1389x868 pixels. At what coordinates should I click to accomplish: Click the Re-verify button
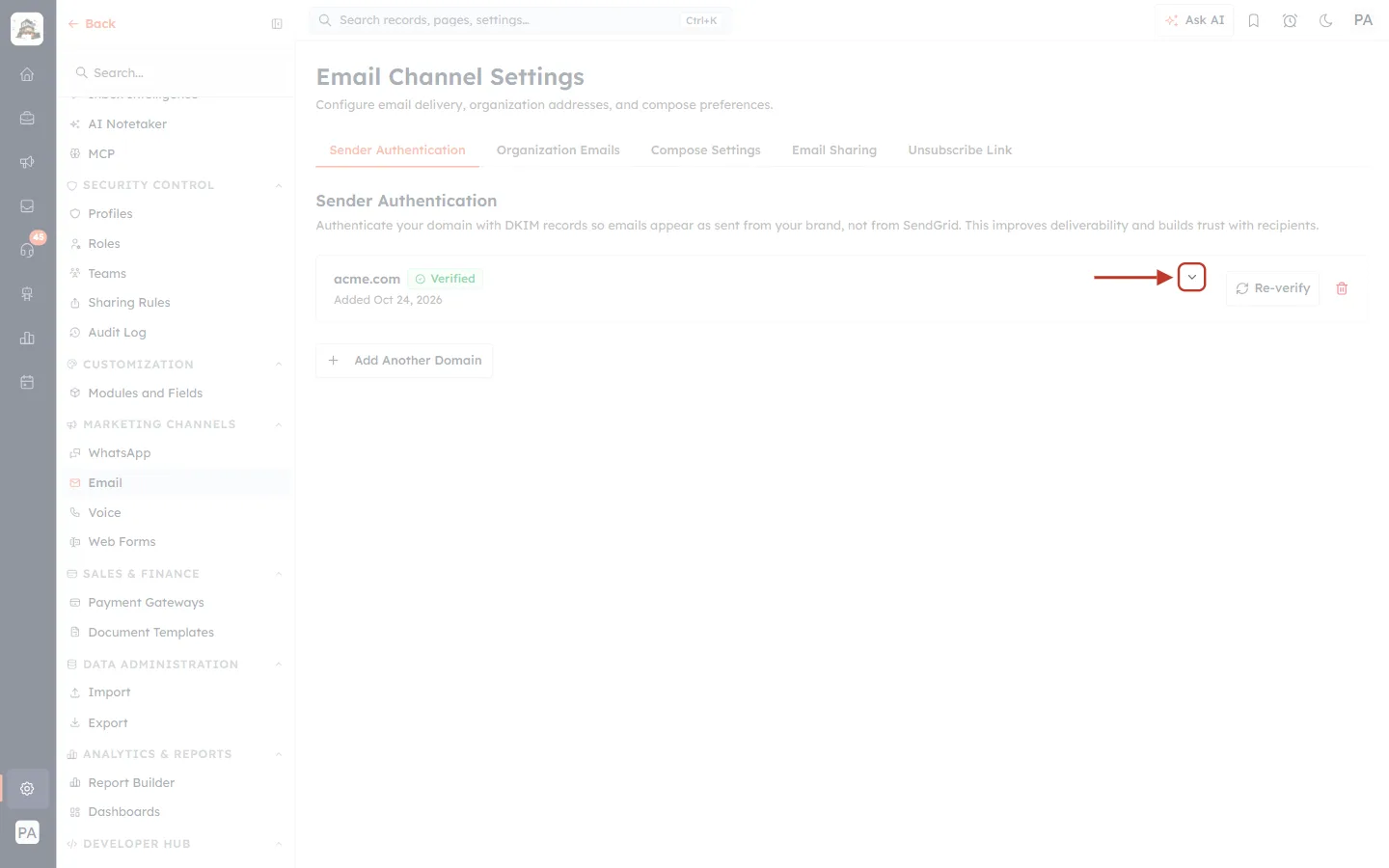click(1272, 288)
